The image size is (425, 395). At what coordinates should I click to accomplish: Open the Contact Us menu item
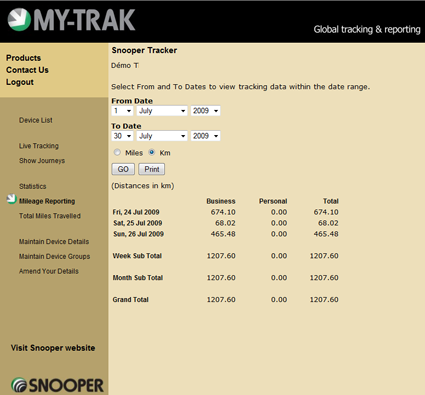click(x=27, y=70)
